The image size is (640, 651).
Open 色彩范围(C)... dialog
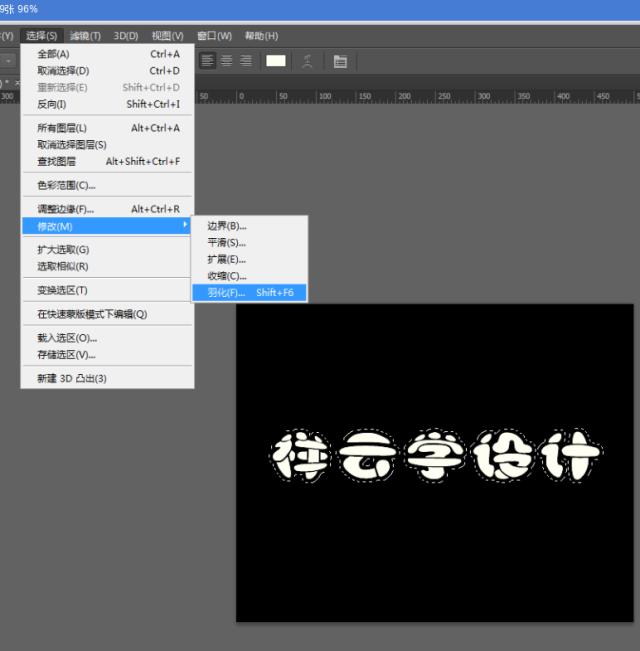[x=107, y=185]
